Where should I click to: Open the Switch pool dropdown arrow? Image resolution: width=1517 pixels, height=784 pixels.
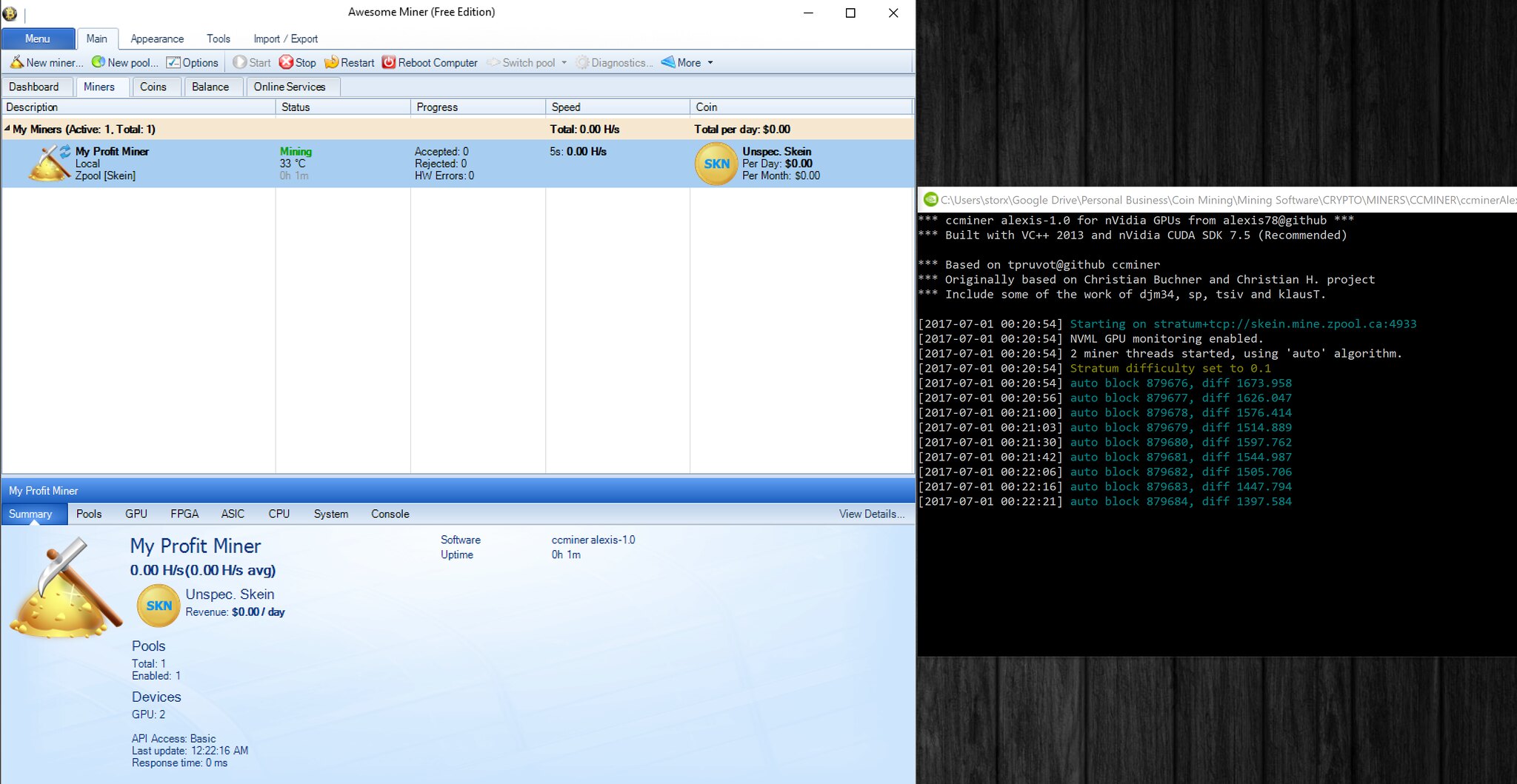564,62
